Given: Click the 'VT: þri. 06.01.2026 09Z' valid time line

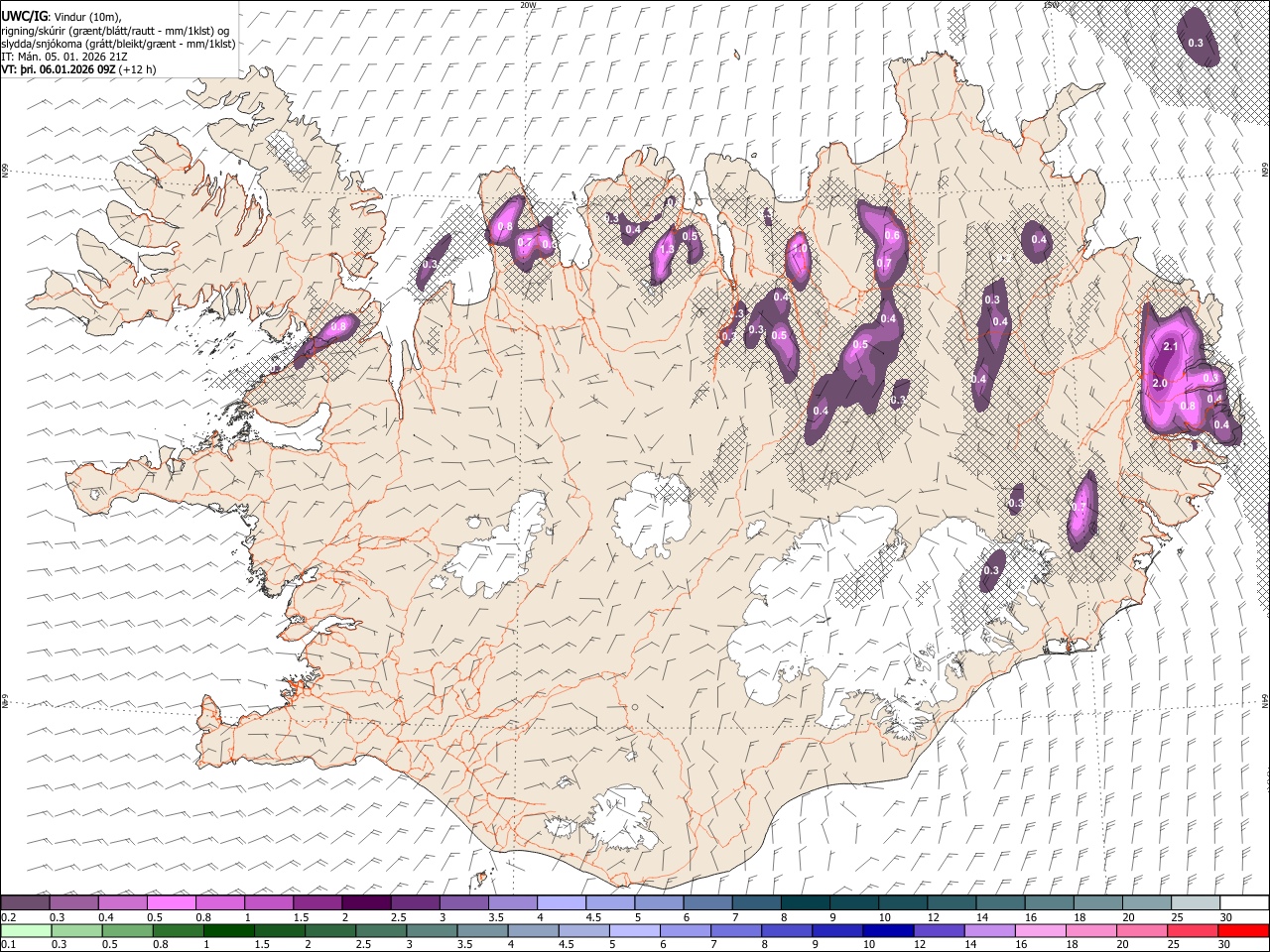Looking at the screenshot, I should point(59,69).
